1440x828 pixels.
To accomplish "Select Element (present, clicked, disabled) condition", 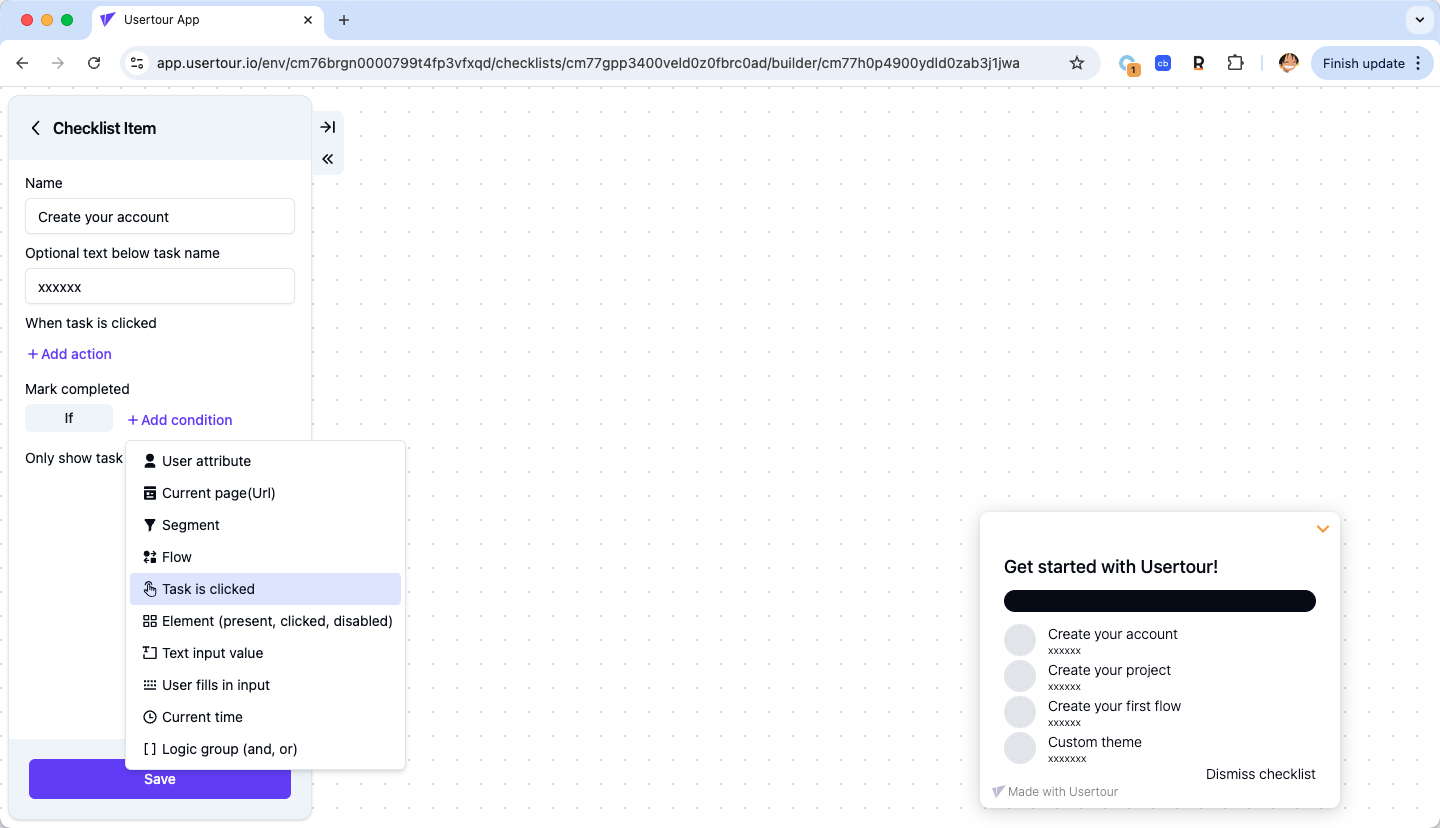I will tap(265, 621).
